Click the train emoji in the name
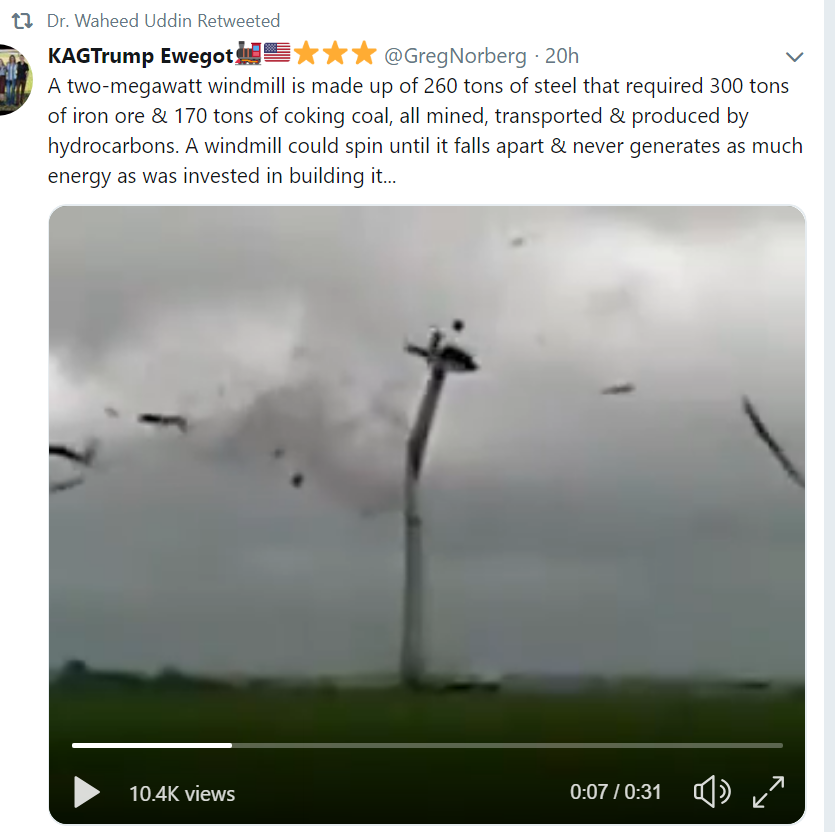Viewport: 835px width, 832px height. tap(247, 54)
